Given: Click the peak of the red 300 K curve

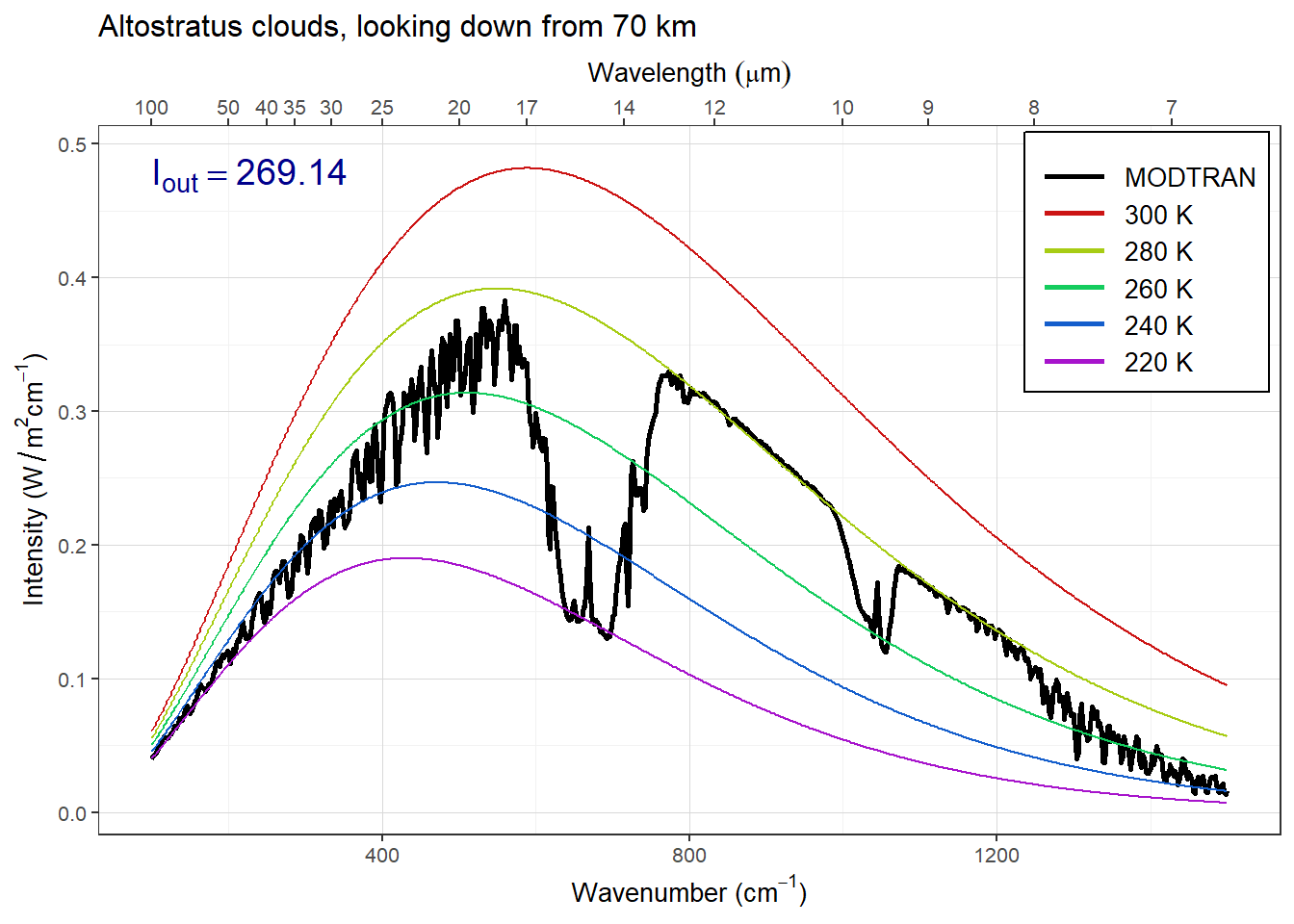Looking at the screenshot, I should pos(527,168).
